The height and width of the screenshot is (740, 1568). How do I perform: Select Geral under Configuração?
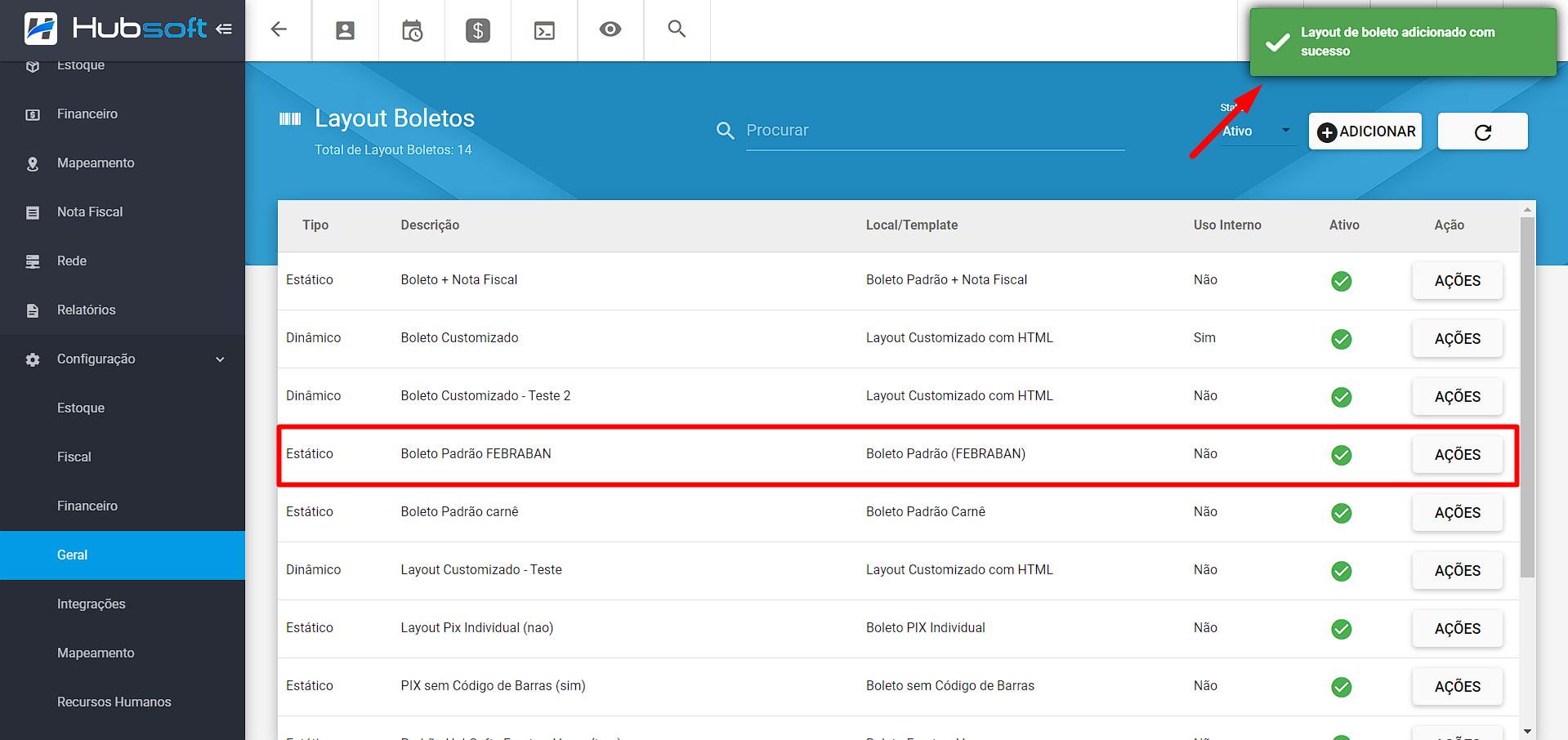(x=123, y=555)
